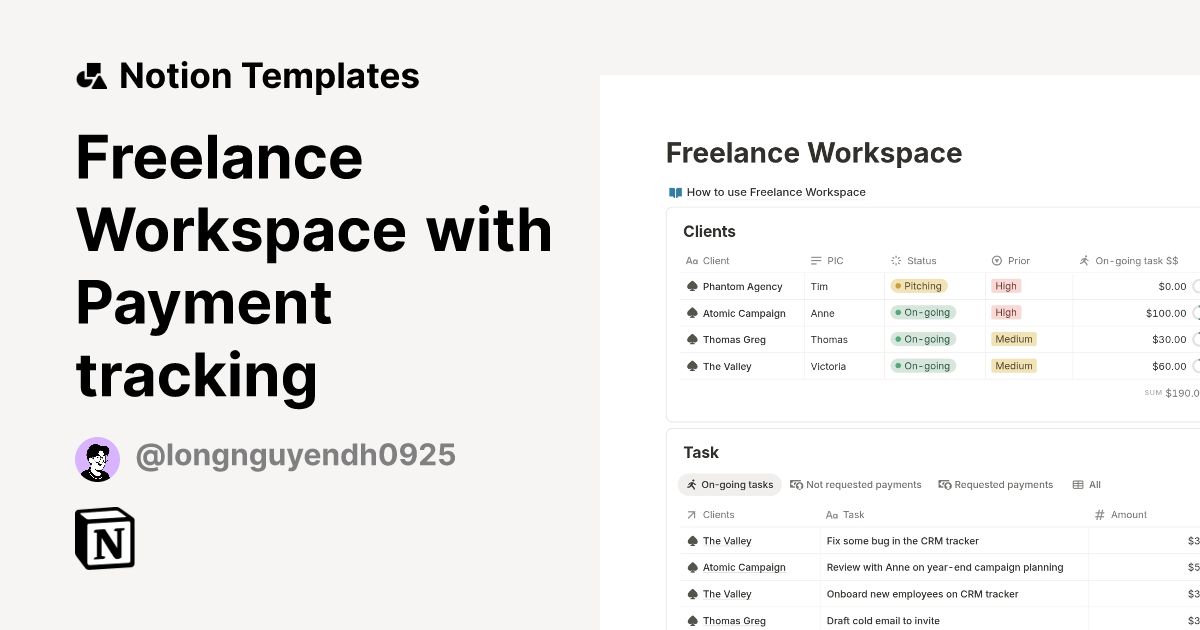This screenshot has width=1200, height=630.
Task: Click the spinner icon on the Status column header
Action: pos(893,260)
